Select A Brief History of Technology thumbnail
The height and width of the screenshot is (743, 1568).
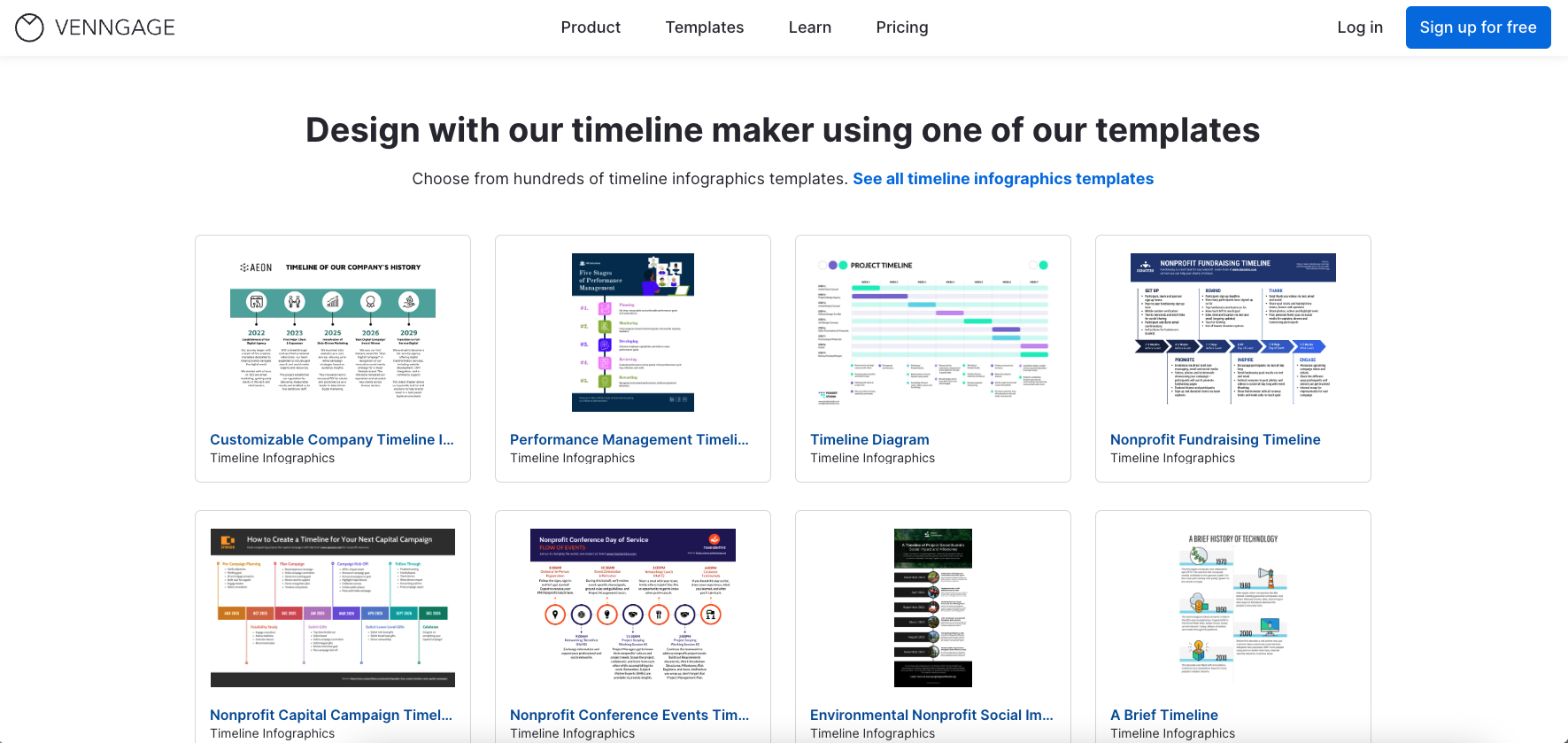[x=1232, y=608]
